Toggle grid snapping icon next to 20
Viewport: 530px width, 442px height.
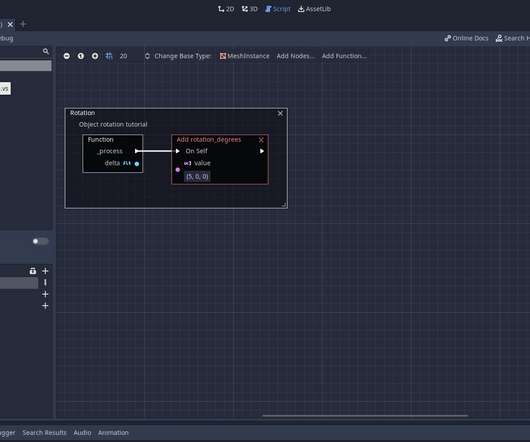coord(109,56)
